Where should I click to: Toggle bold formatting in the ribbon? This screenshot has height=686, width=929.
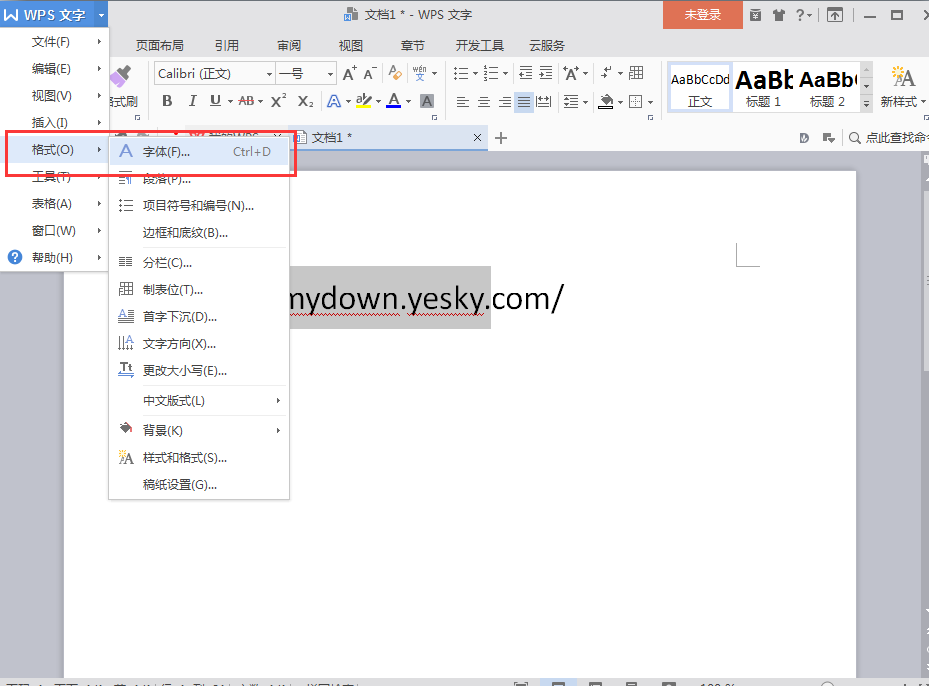(167, 101)
